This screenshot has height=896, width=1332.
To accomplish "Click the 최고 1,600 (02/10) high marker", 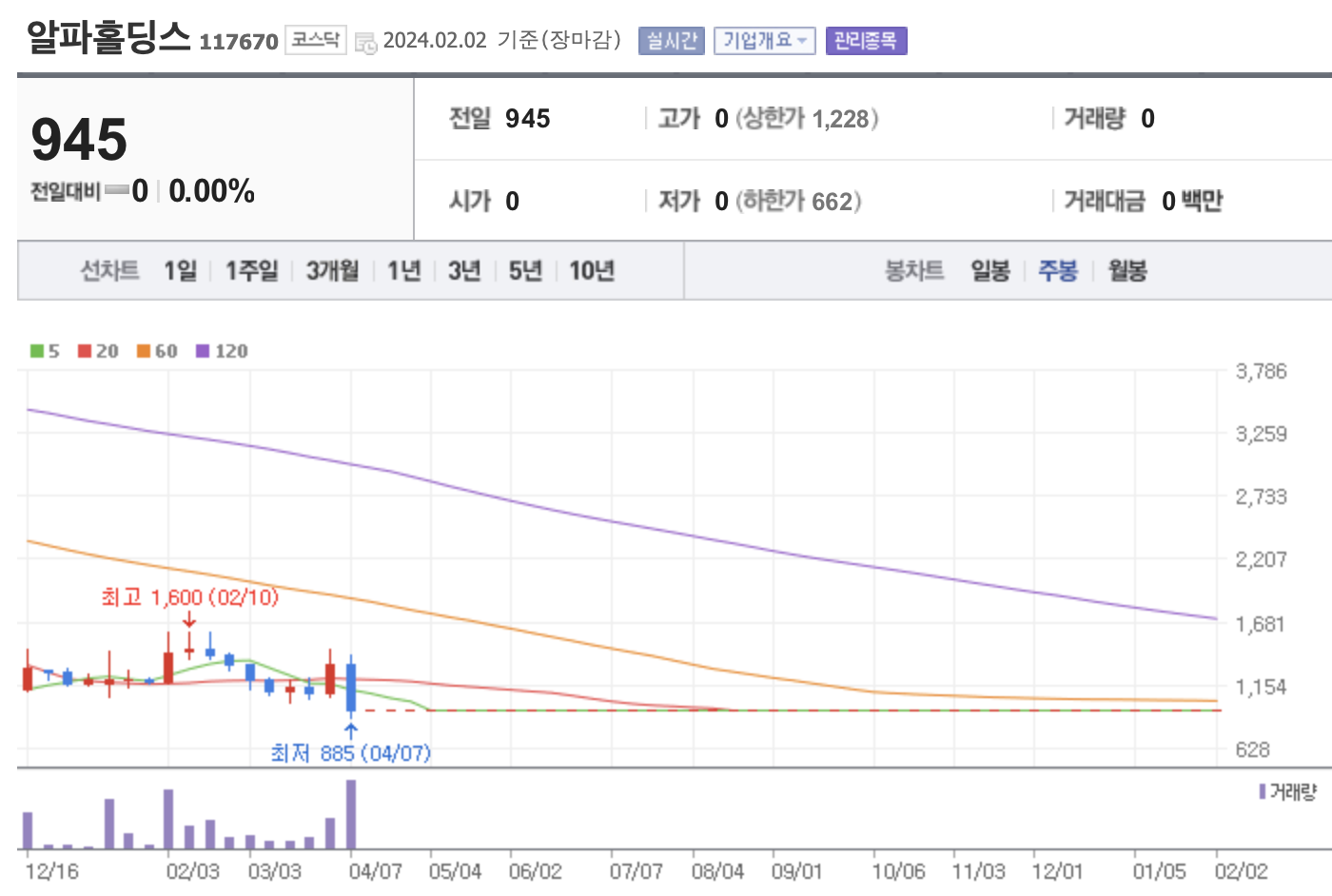I will tap(189, 597).
